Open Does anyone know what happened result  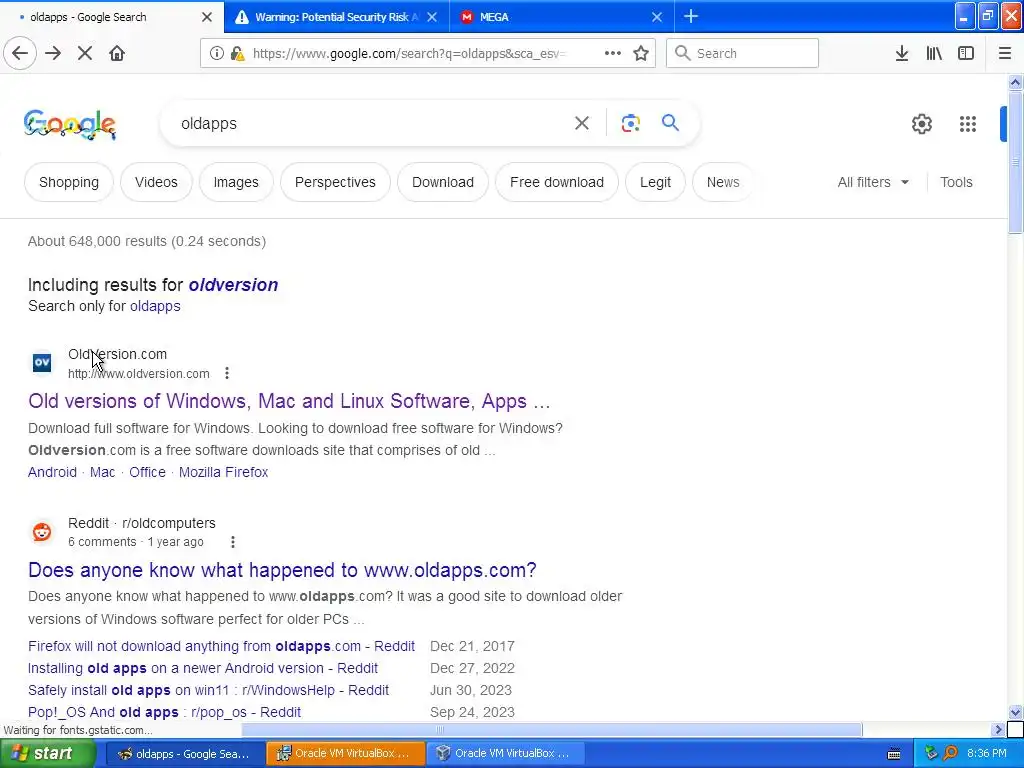(x=282, y=570)
